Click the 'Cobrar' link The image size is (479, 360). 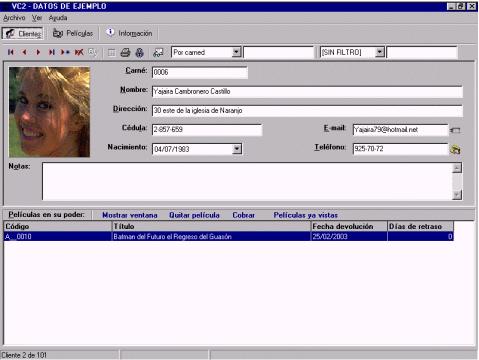pos(244,215)
